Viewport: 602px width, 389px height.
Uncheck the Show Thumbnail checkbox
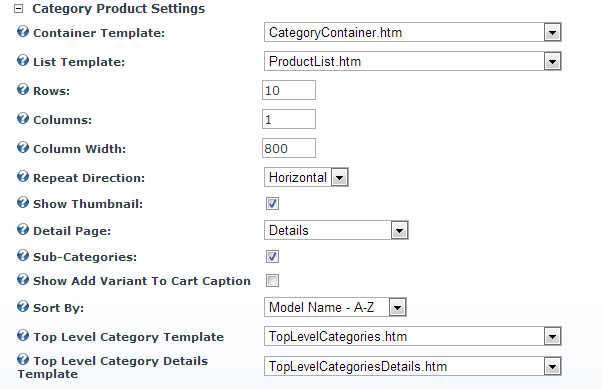273,204
